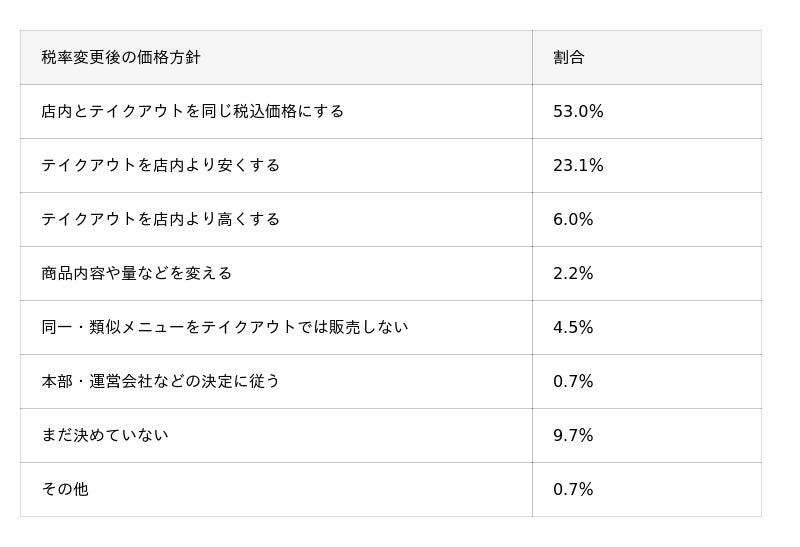Click the 2.2% percentage cell
Viewport: 800px width, 547px height.
(x=573, y=274)
